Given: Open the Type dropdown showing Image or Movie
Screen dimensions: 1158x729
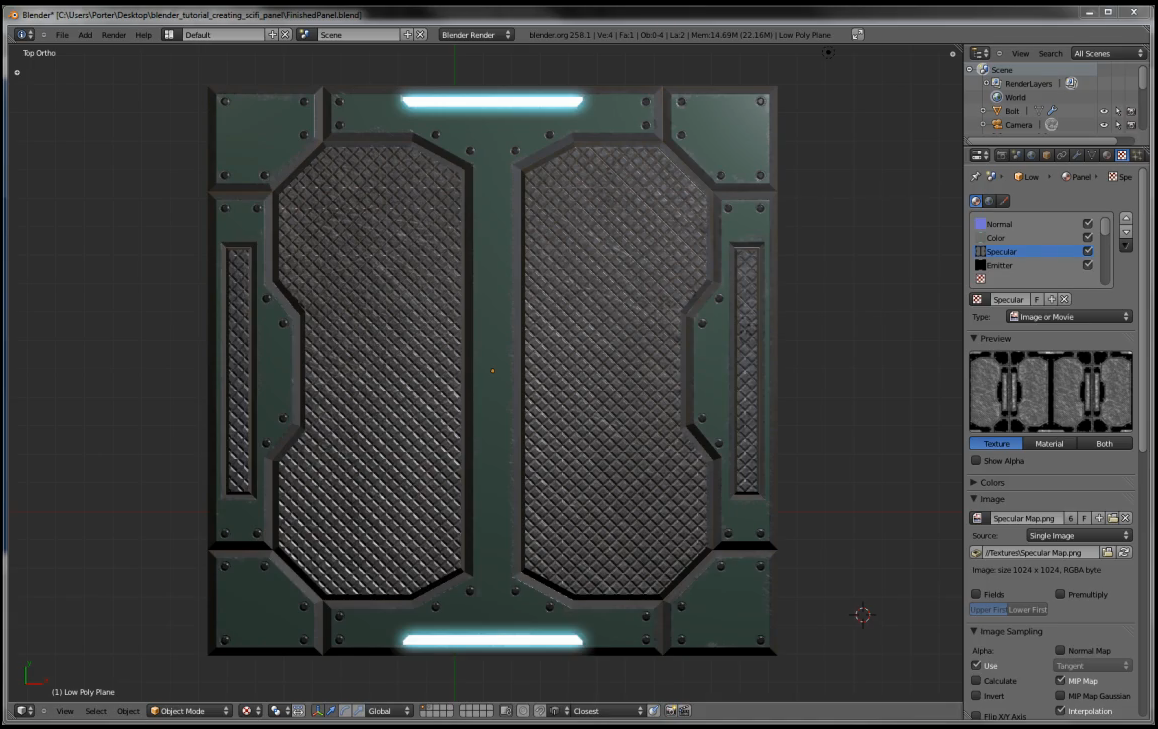Looking at the screenshot, I should click(1068, 316).
